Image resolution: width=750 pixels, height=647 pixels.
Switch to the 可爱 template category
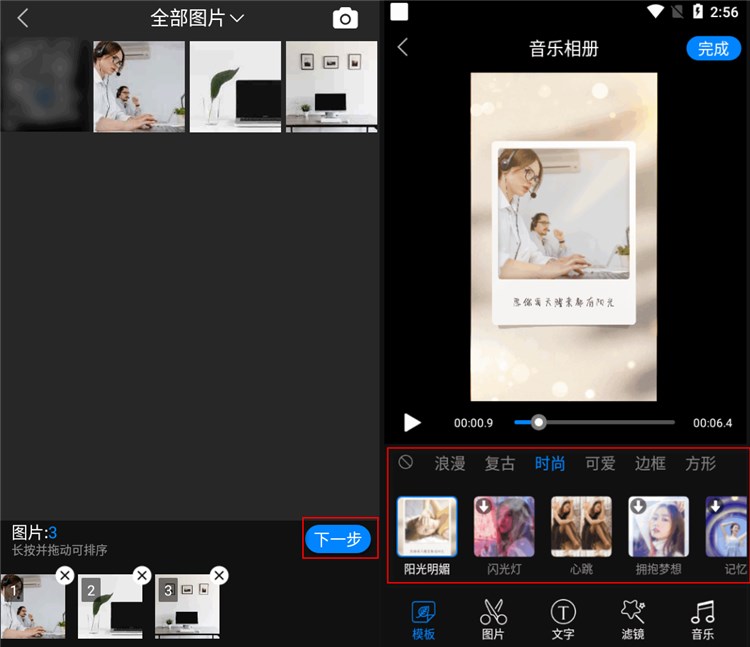pos(600,463)
